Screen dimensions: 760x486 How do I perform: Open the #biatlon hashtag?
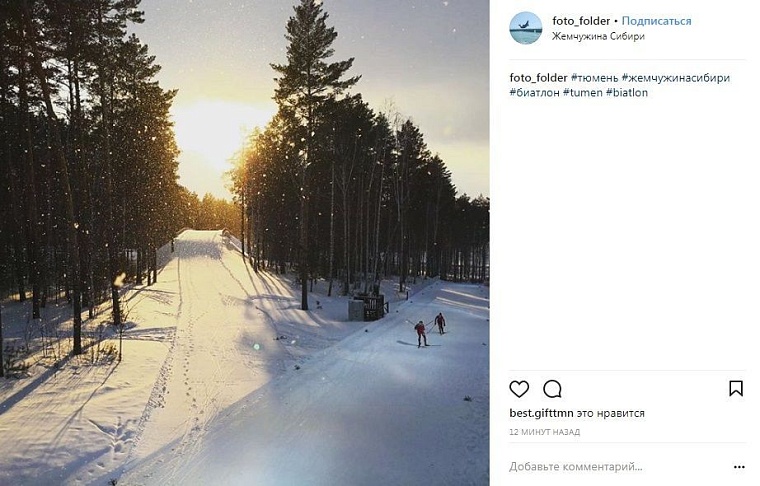[x=627, y=93]
